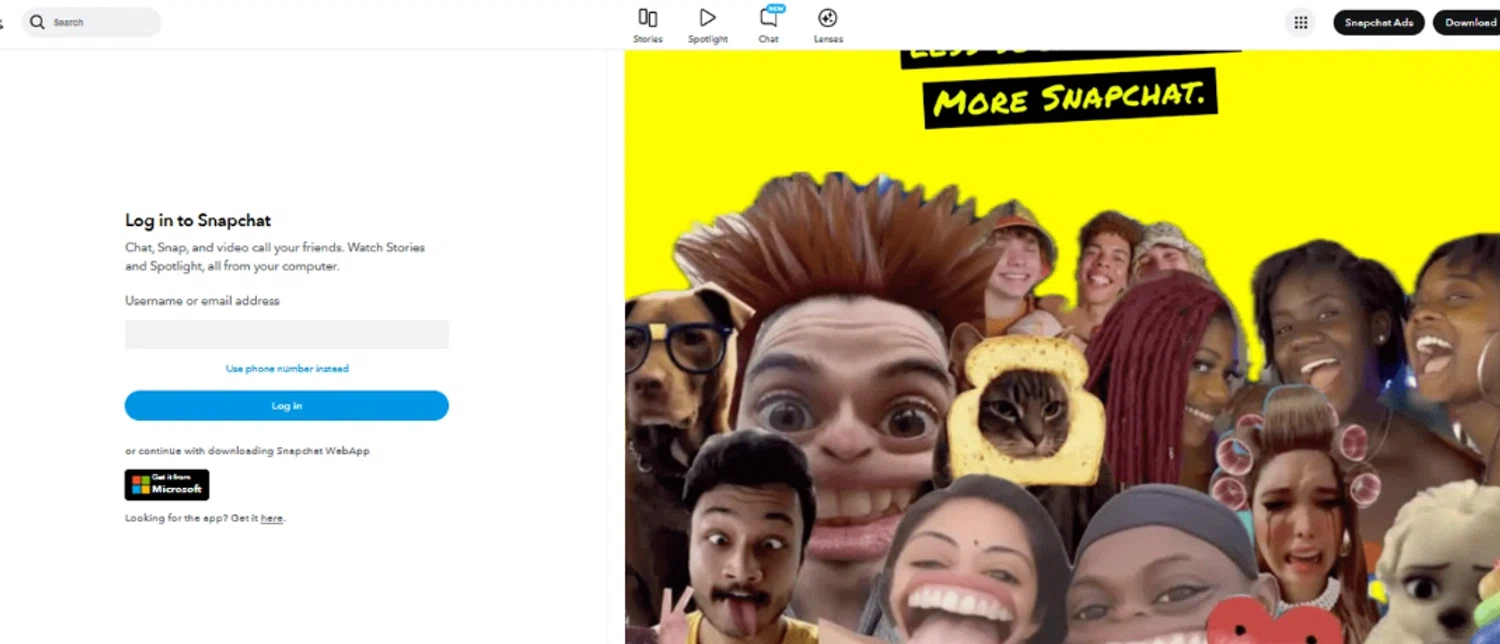
Task: Click the Download button
Action: click(1468, 22)
